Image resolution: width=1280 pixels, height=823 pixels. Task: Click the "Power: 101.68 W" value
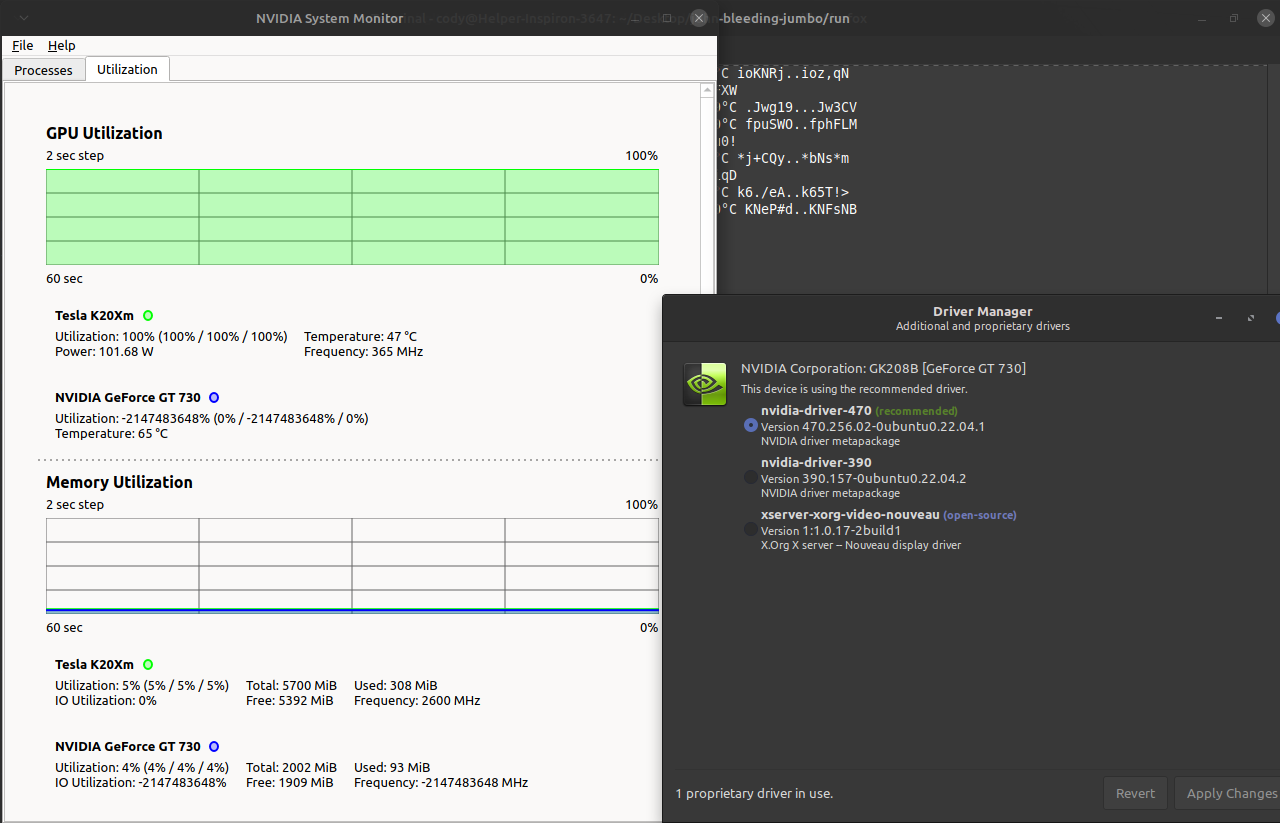coord(104,352)
